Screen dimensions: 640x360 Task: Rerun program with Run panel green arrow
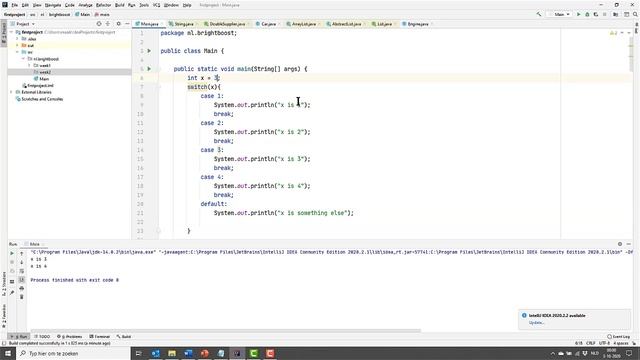(x=12, y=253)
